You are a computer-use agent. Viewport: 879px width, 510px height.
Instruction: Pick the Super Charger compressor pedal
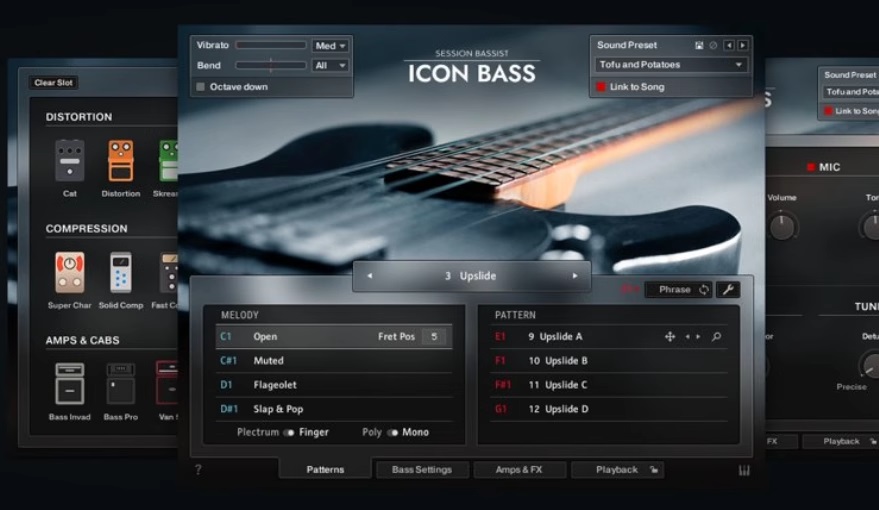(x=70, y=273)
